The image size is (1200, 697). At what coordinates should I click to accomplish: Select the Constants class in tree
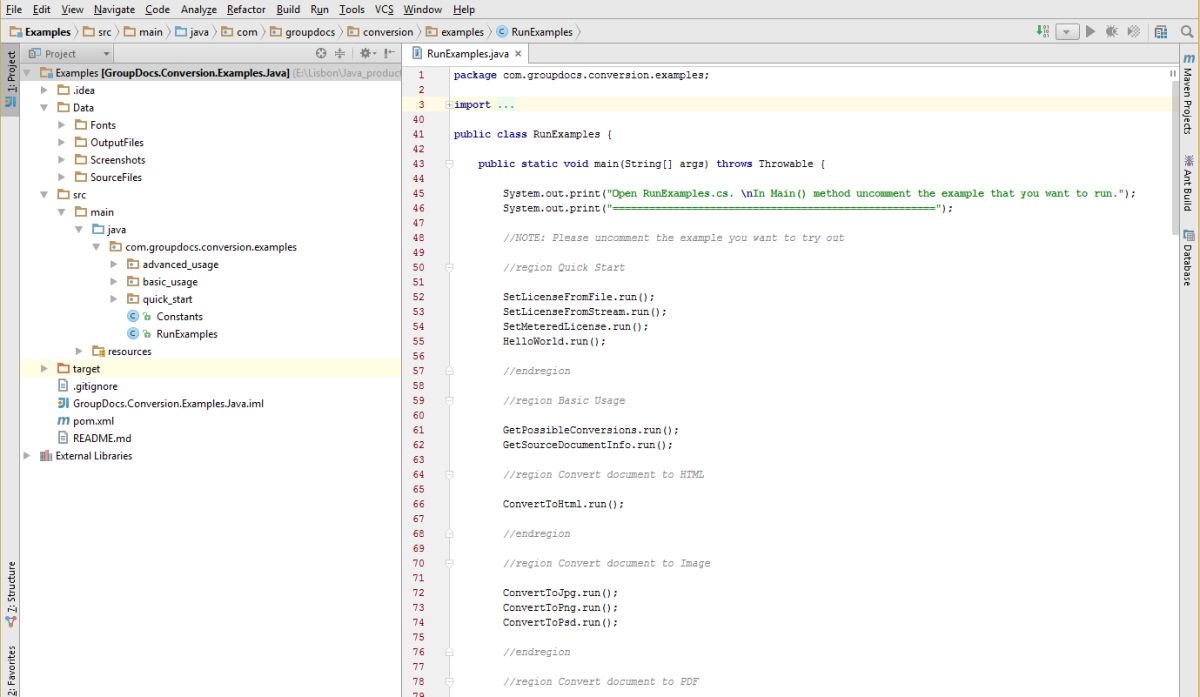tap(179, 316)
